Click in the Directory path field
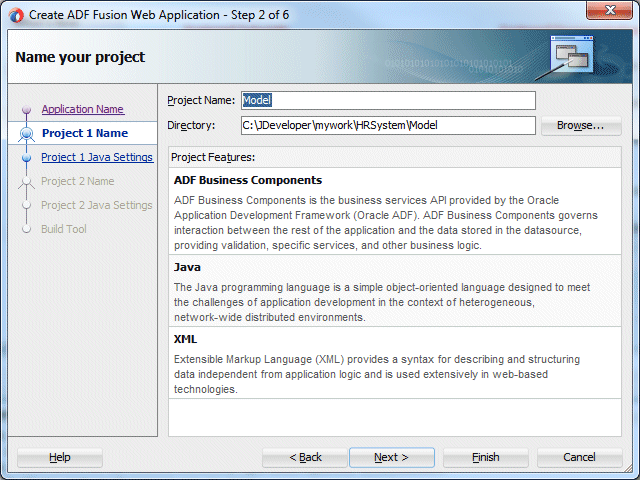Image resolution: width=640 pixels, height=480 pixels. (388, 125)
